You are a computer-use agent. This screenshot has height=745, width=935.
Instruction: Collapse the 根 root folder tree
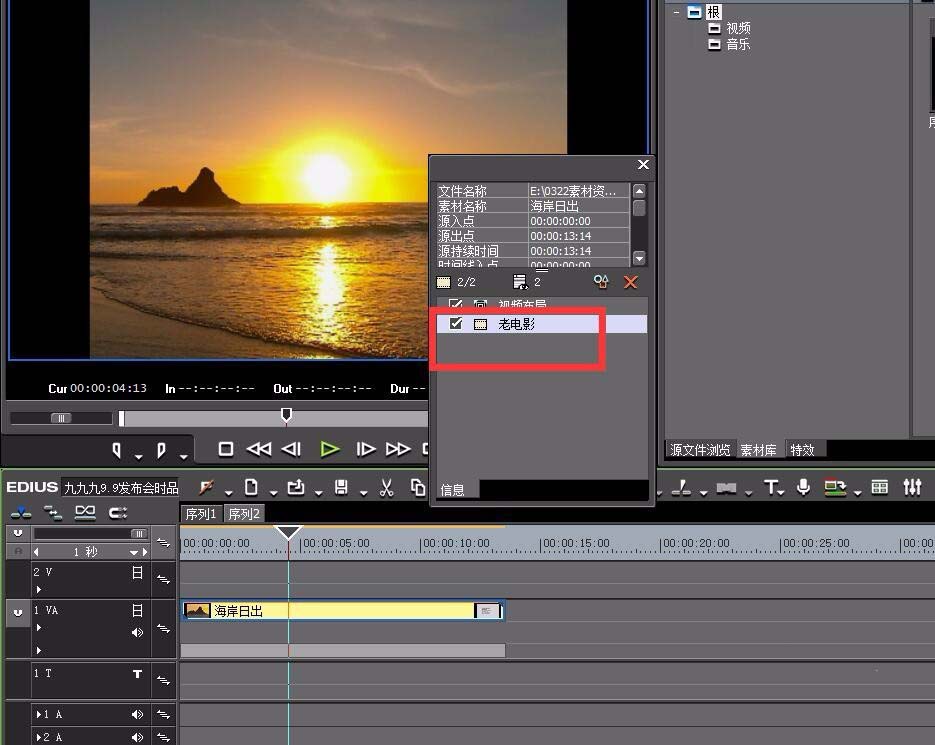pyautogui.click(x=677, y=12)
